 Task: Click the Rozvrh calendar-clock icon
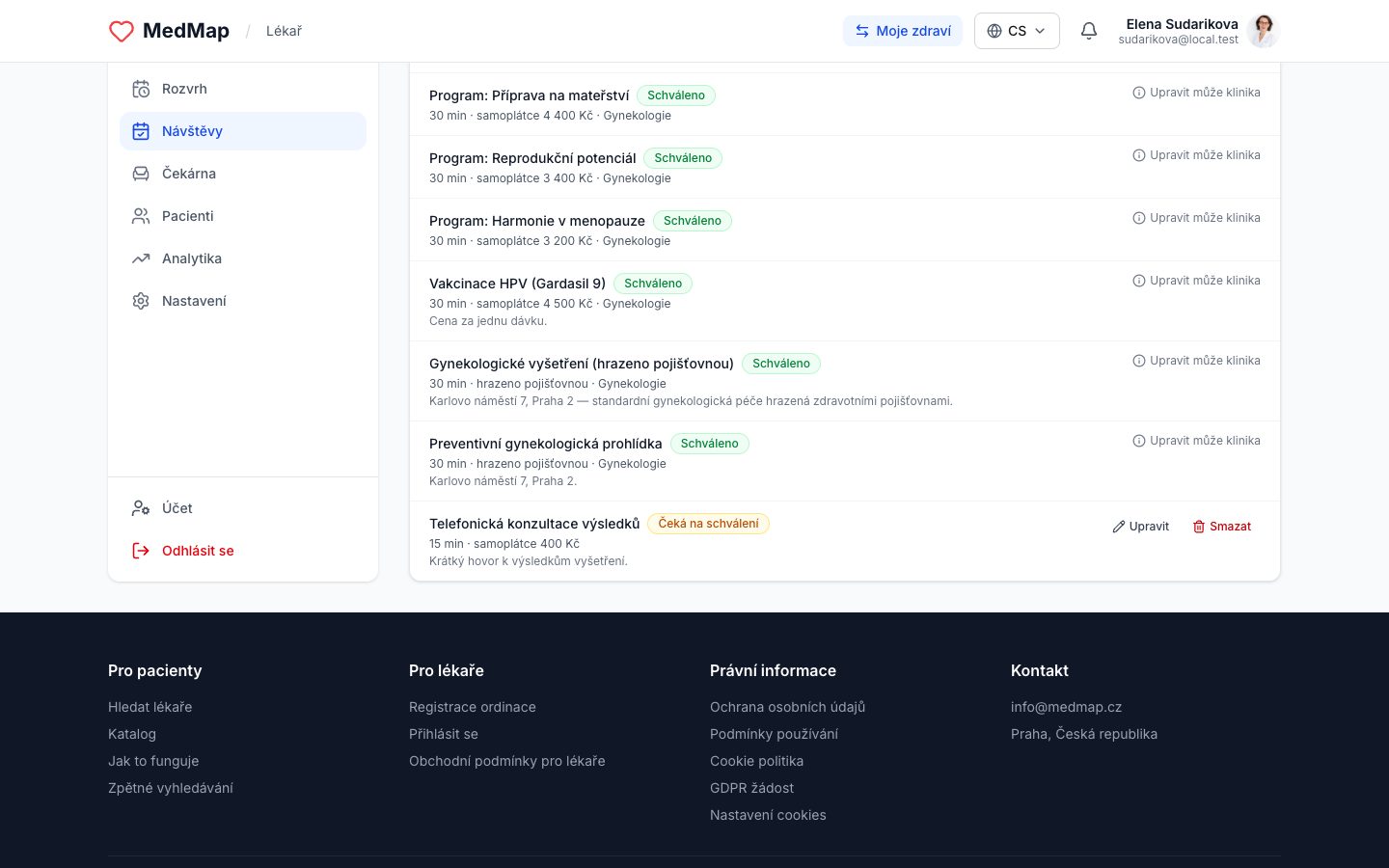(141, 89)
